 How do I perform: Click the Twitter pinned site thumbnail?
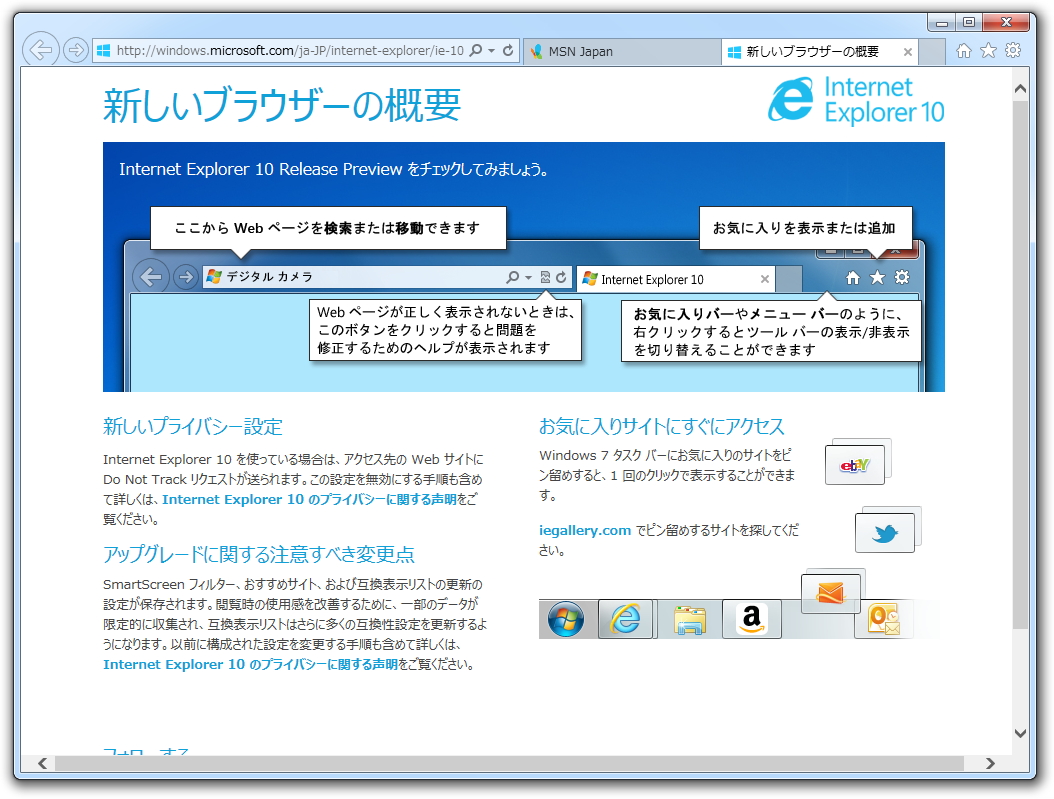887,531
